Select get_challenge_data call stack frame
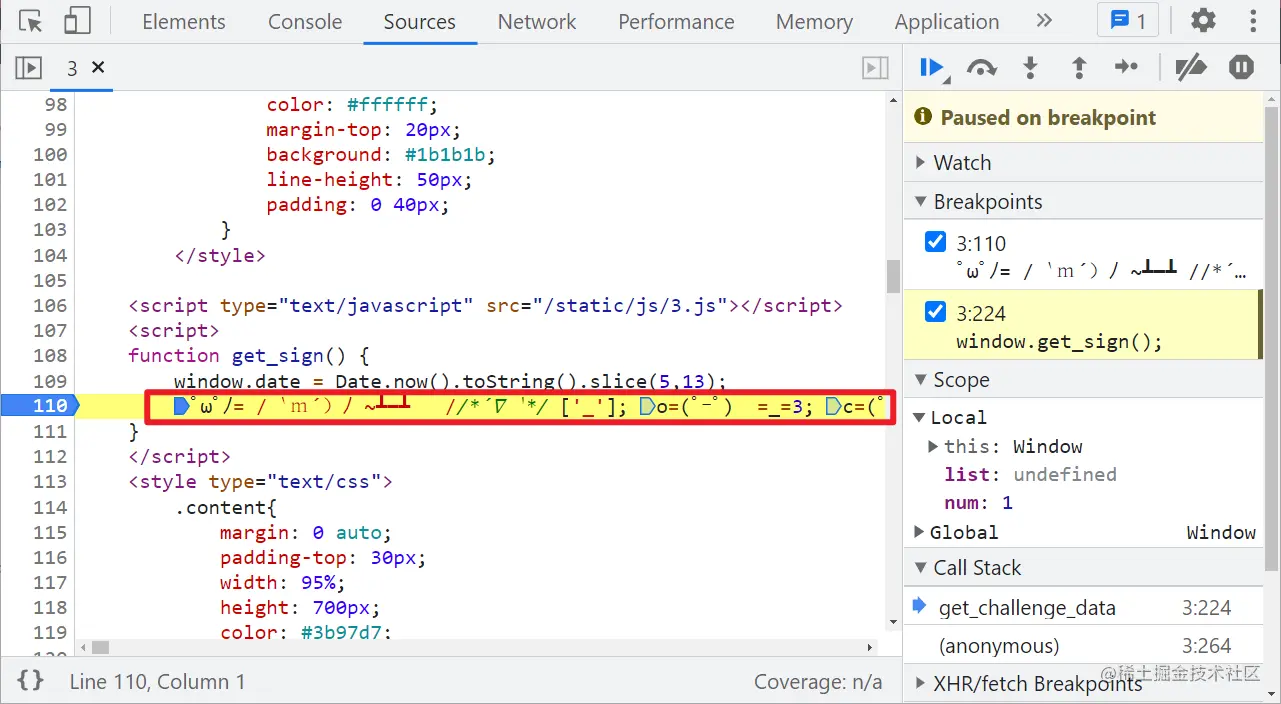 pos(1084,607)
